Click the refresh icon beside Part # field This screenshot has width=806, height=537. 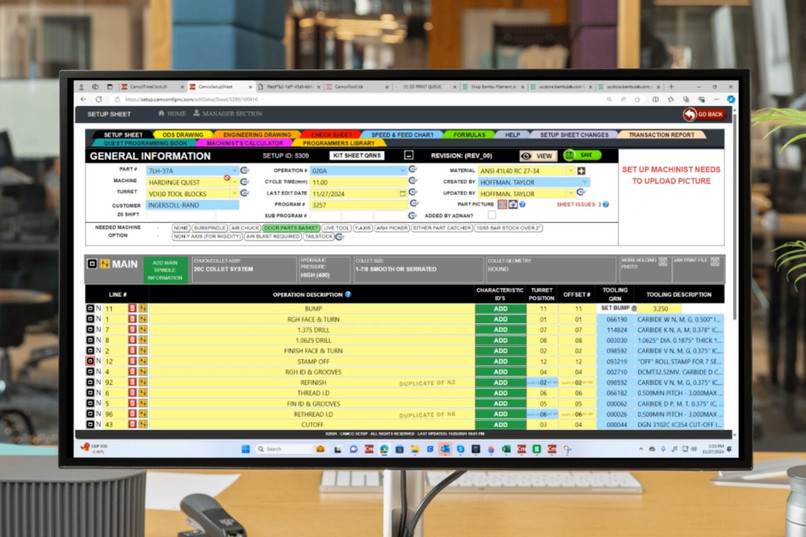point(245,170)
